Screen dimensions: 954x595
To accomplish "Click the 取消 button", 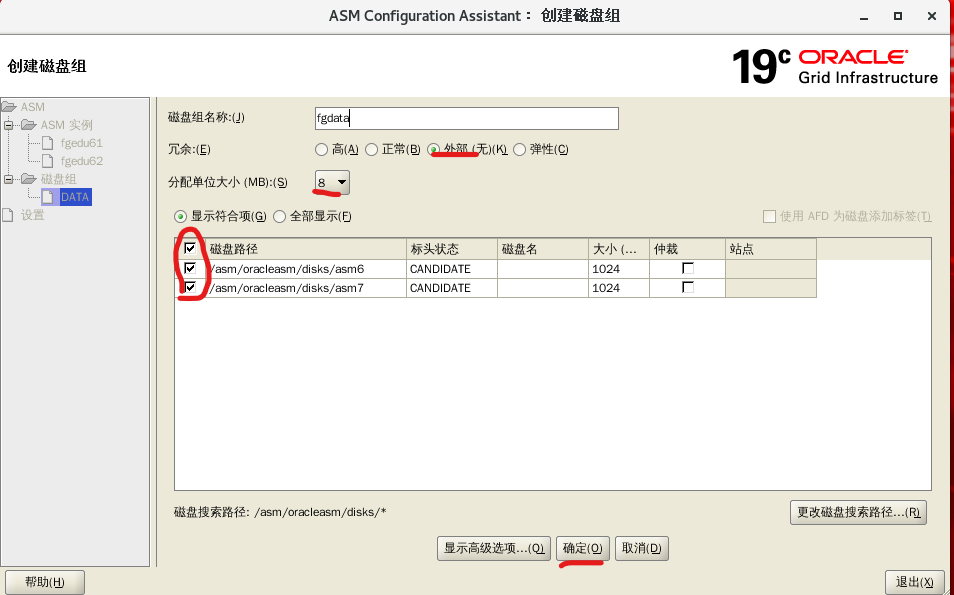I will coord(642,548).
